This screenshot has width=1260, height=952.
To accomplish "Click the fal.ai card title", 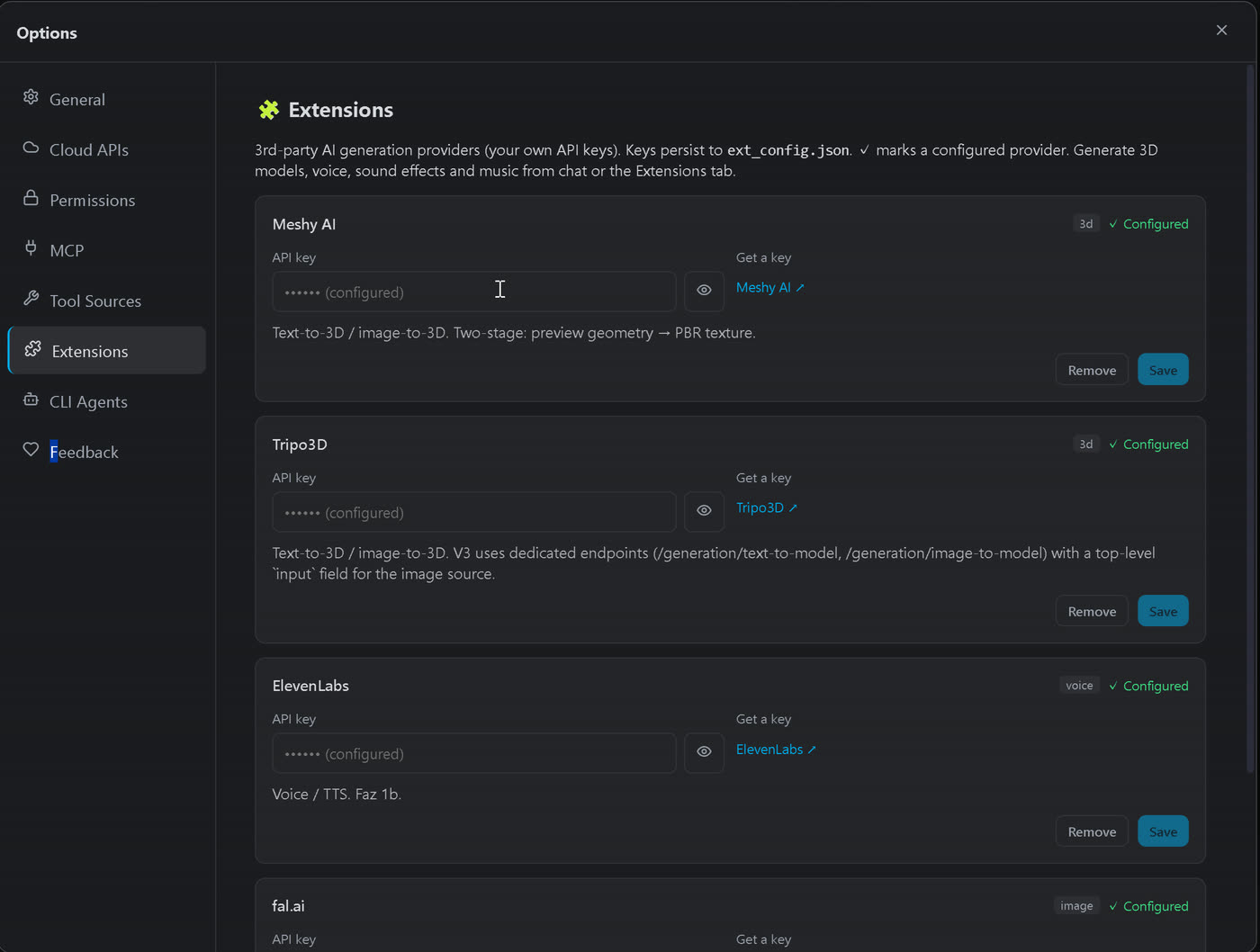I will click(x=288, y=906).
